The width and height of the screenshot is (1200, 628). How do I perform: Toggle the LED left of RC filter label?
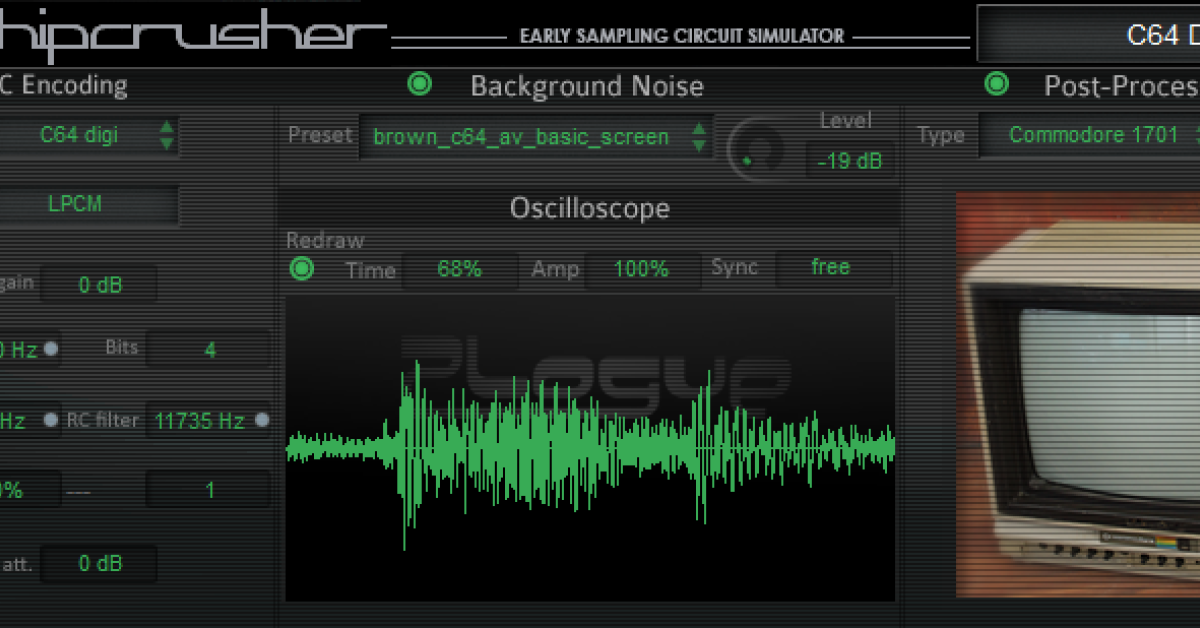click(50, 421)
